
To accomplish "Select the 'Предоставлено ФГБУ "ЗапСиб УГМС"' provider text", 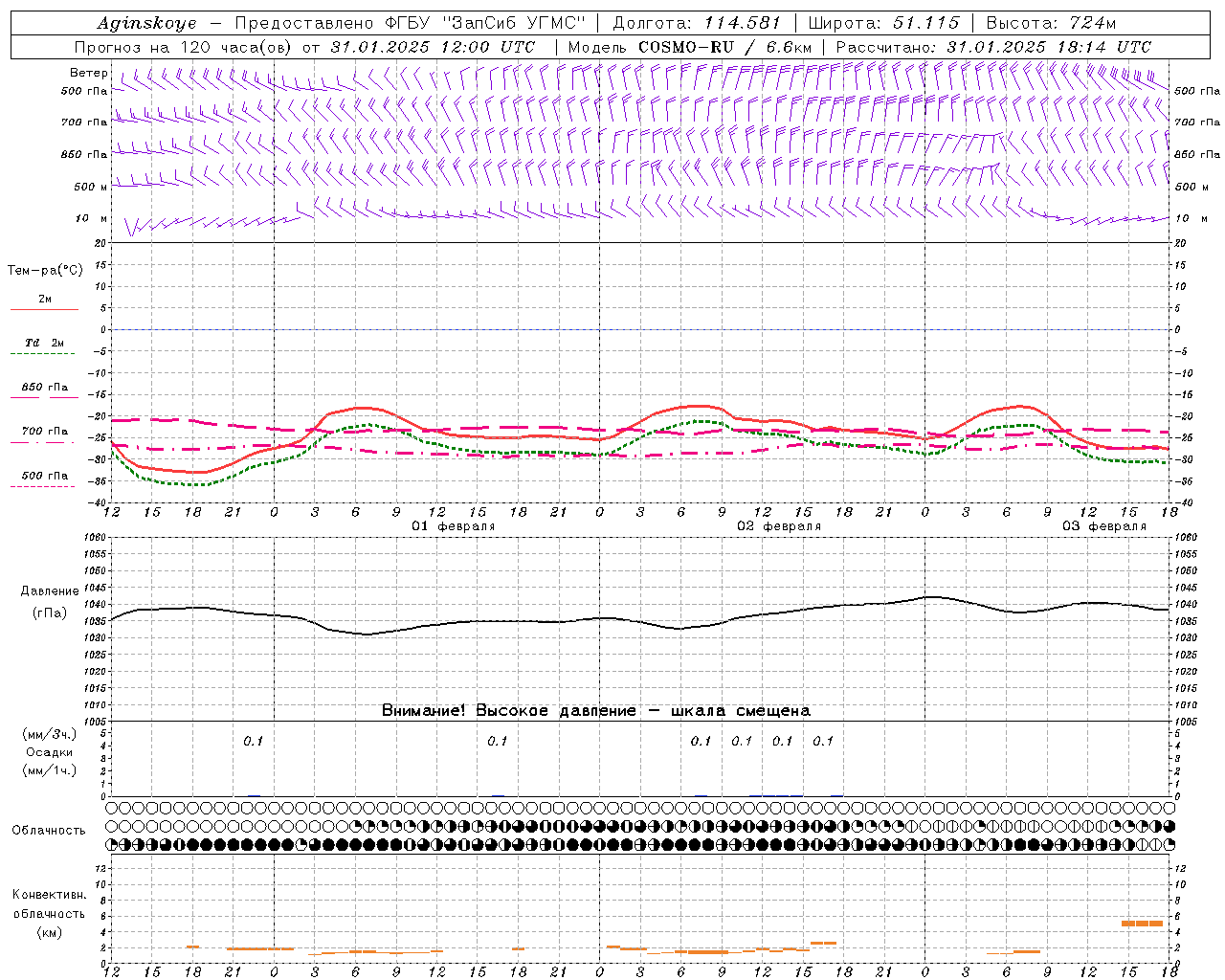I will (410, 23).
